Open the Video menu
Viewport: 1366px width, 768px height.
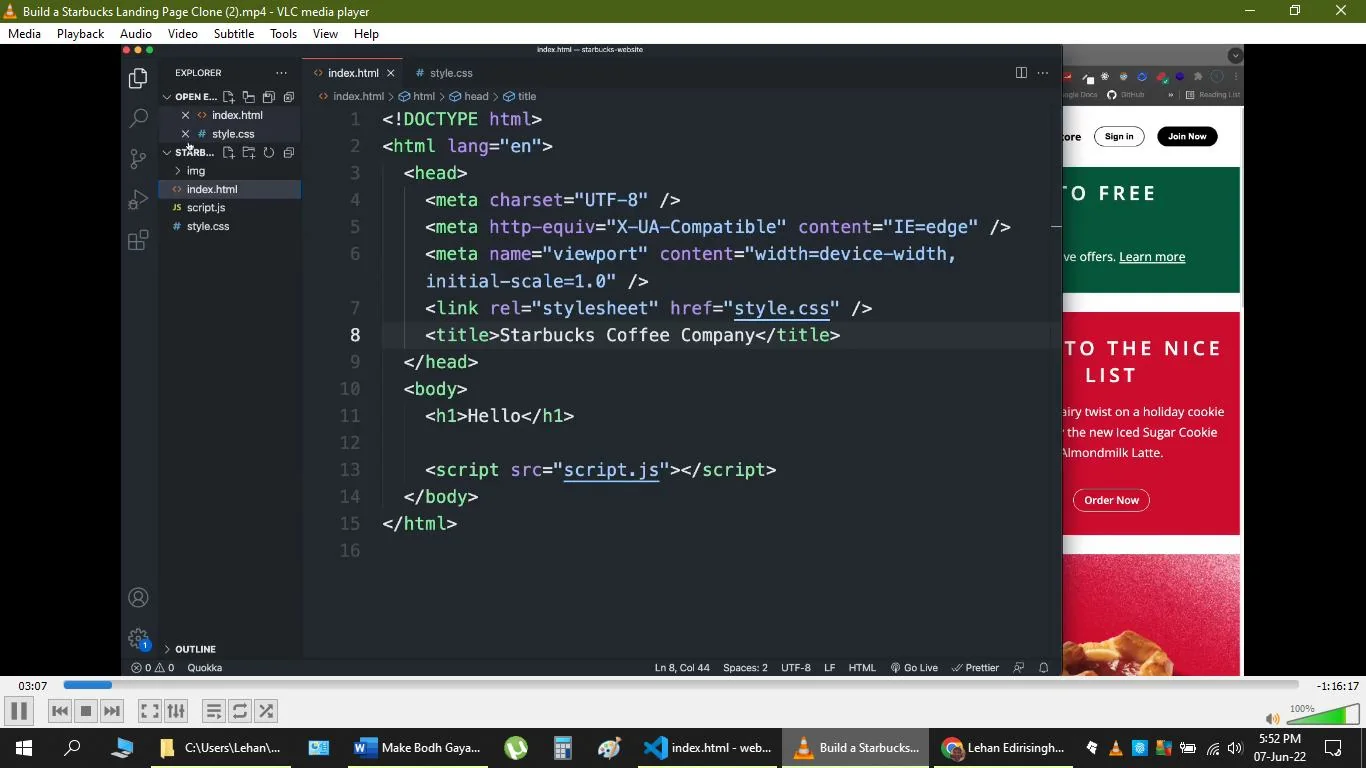[x=182, y=34]
